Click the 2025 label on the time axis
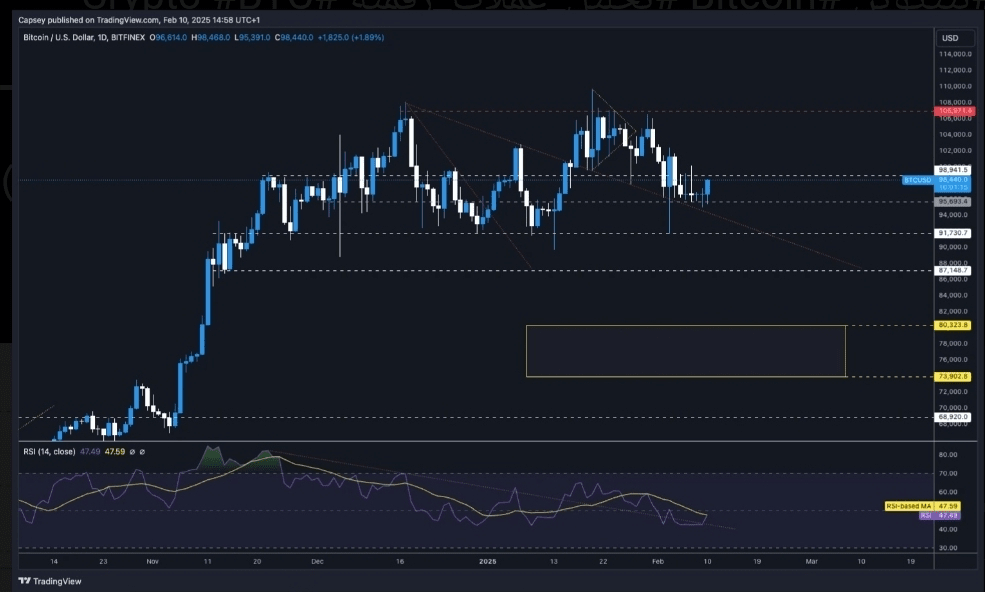The width and height of the screenshot is (985, 592). click(x=487, y=561)
